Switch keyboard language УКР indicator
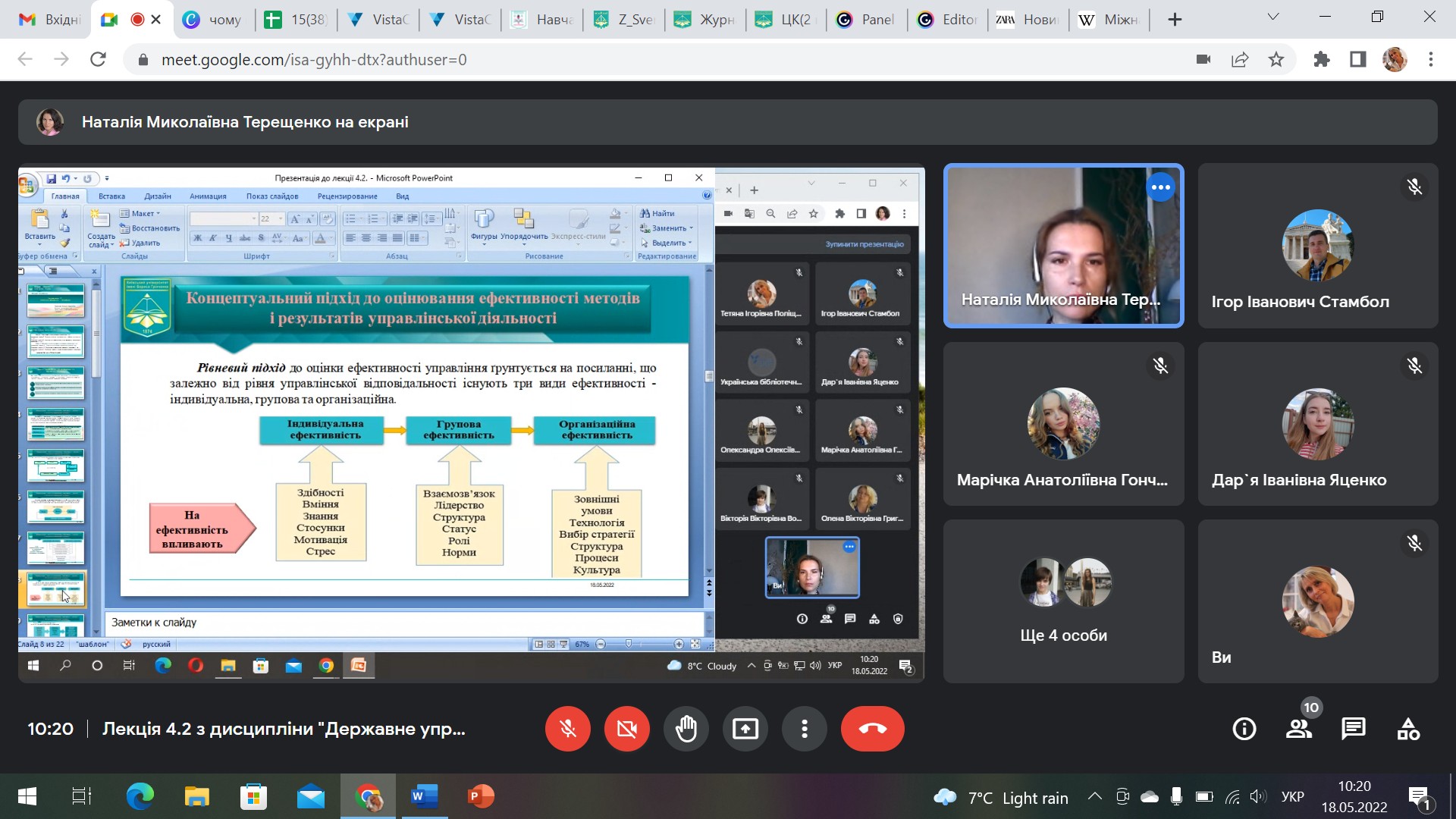This screenshot has width=1456, height=819. click(1292, 797)
